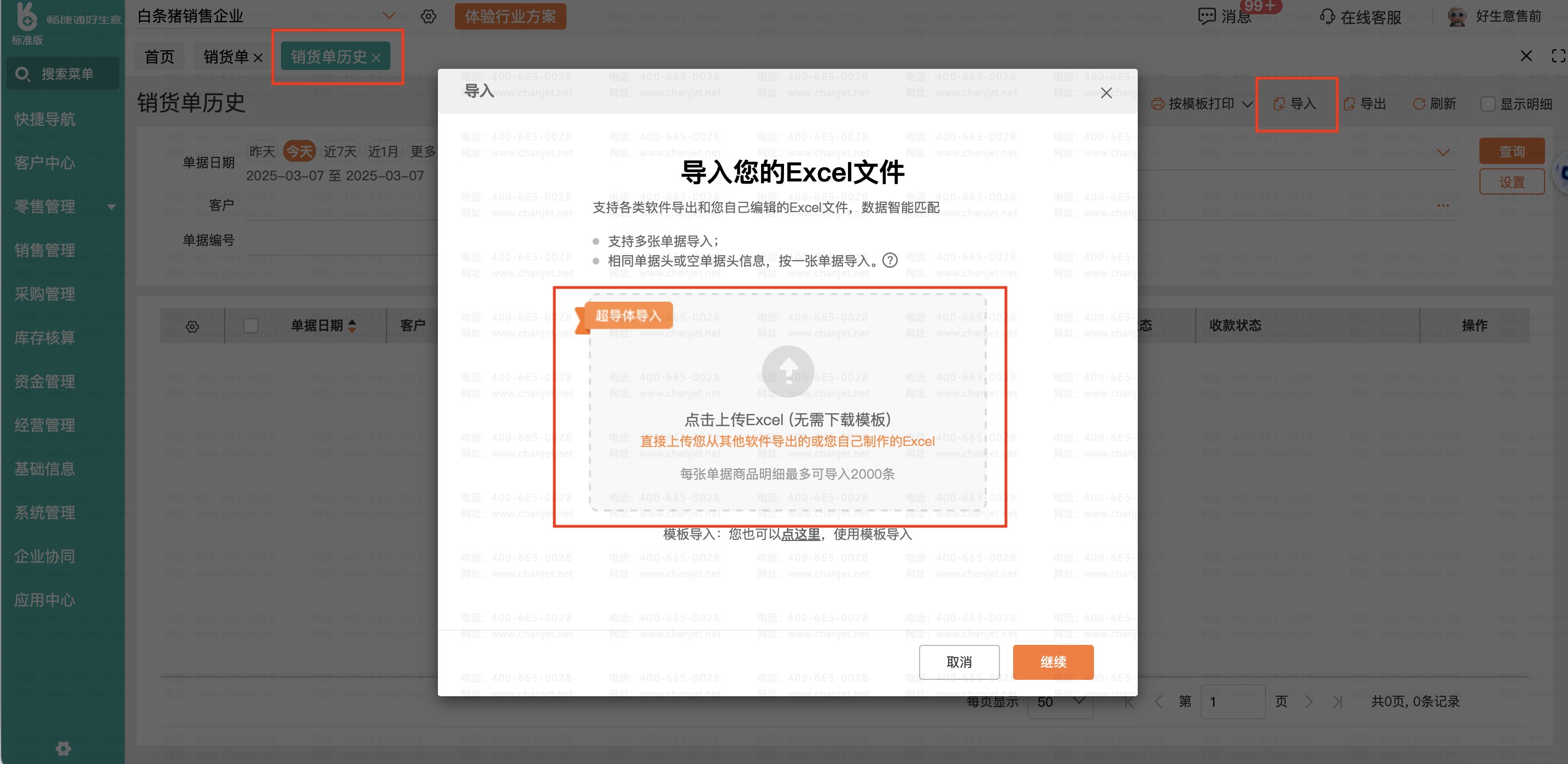Click the help question mark icon

(890, 260)
